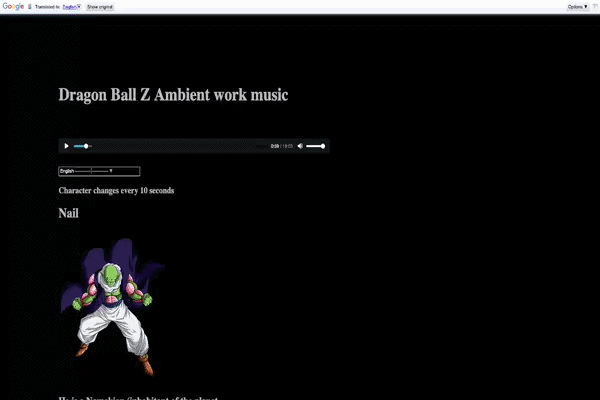Screen dimensions: 600x400
Task: Click the Nail character image
Action: (112, 307)
